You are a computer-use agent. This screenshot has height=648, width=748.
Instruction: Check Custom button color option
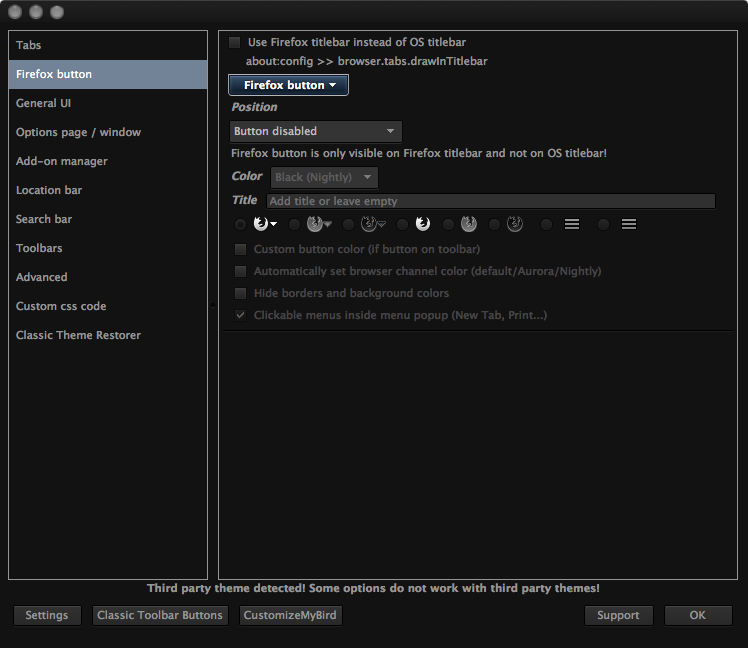click(241, 249)
